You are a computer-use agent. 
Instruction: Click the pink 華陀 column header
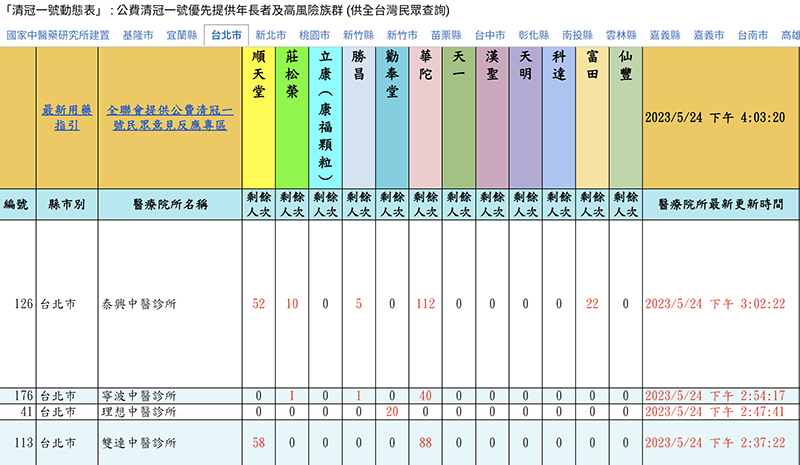[x=426, y=117]
